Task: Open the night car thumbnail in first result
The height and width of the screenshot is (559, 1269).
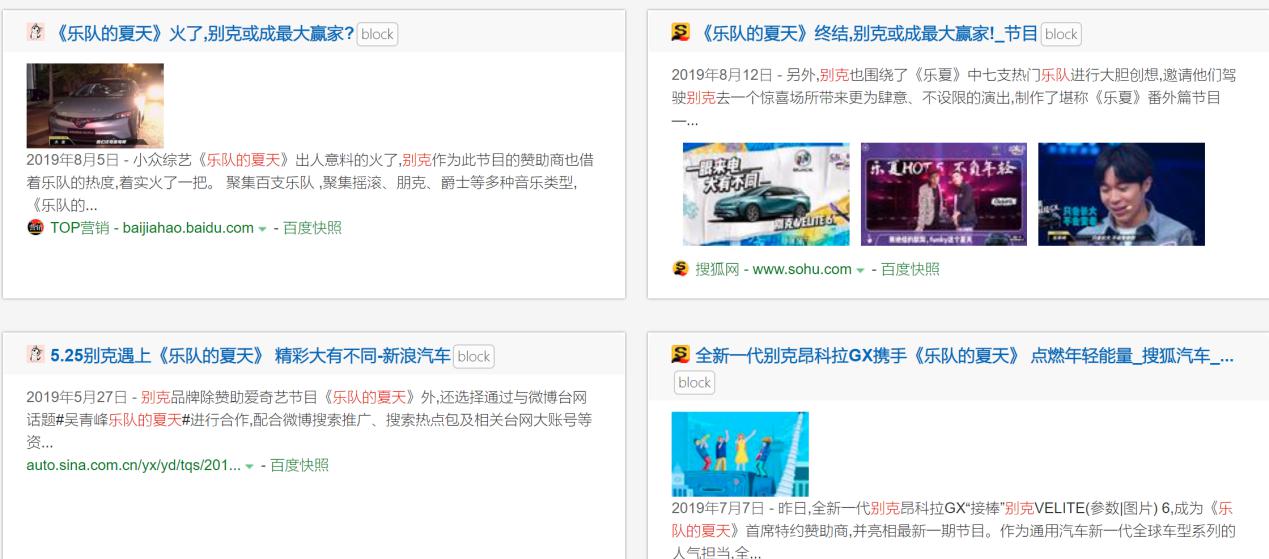Action: click(x=95, y=106)
